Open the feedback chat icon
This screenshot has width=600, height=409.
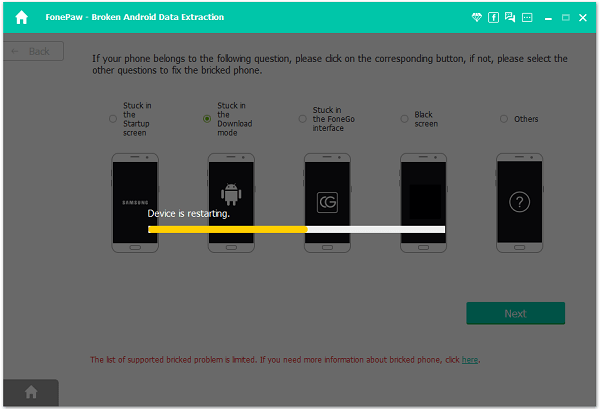[510, 17]
